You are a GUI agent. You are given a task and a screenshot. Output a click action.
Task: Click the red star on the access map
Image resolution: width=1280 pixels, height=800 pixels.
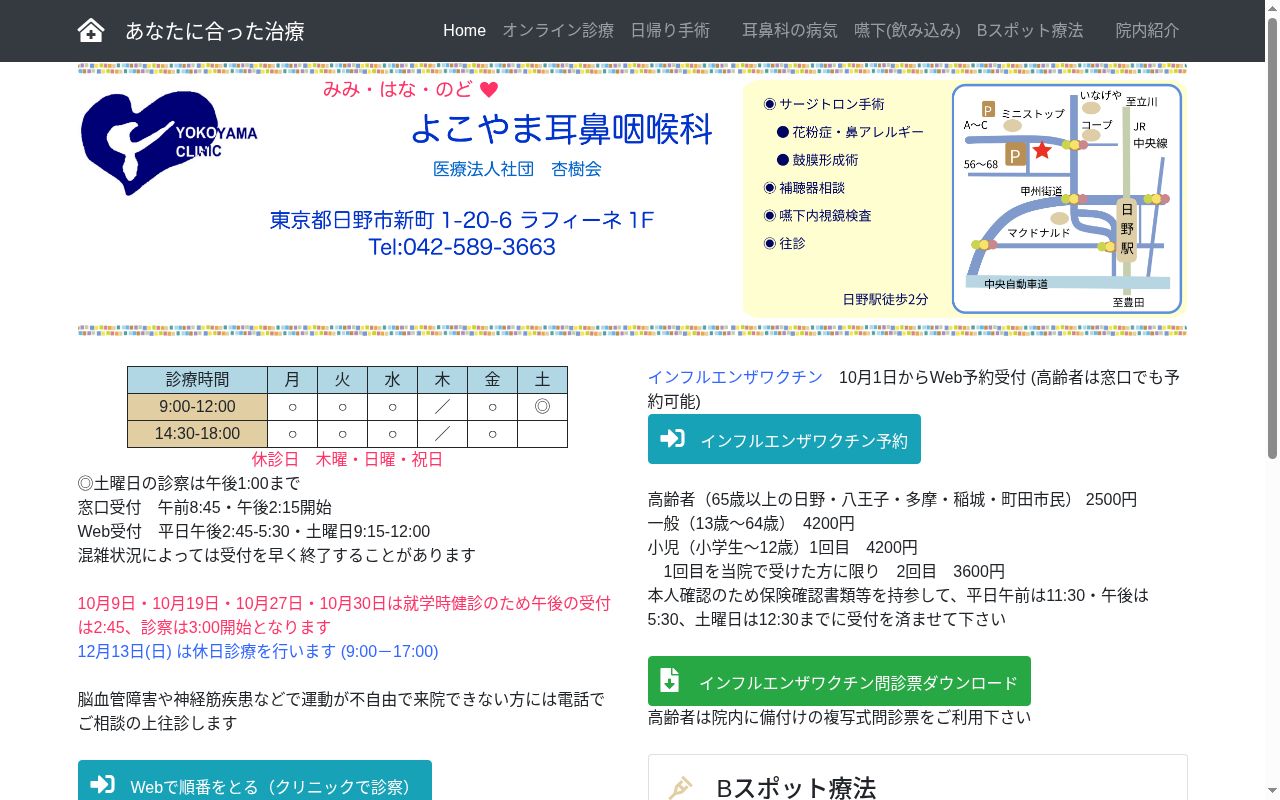[1042, 150]
